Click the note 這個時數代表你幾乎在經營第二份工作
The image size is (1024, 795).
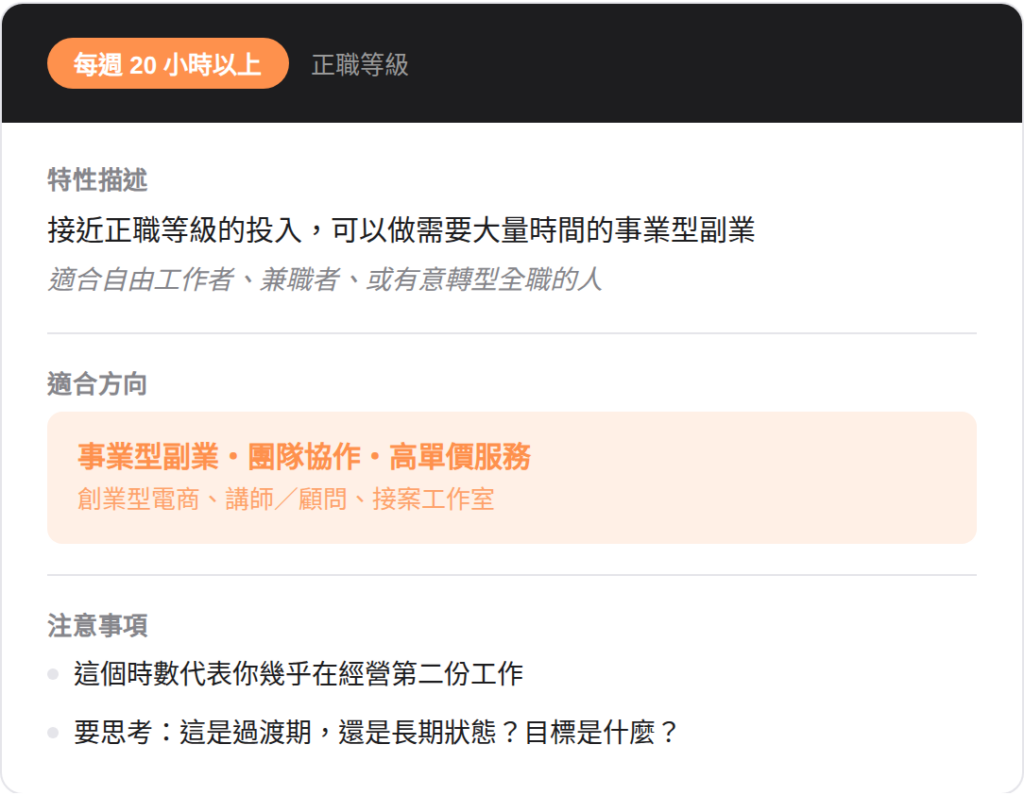click(x=298, y=674)
